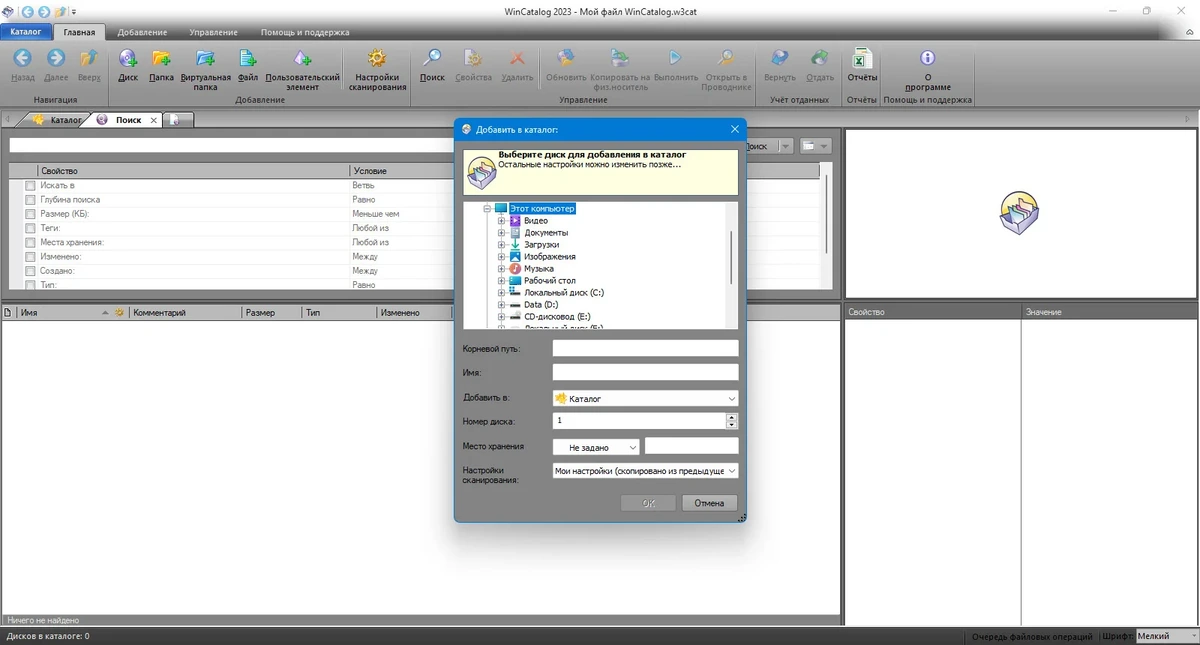The image size is (1200, 645).
Task: Click quick-access up-folder icon in title bar
Action: [x=60, y=11]
